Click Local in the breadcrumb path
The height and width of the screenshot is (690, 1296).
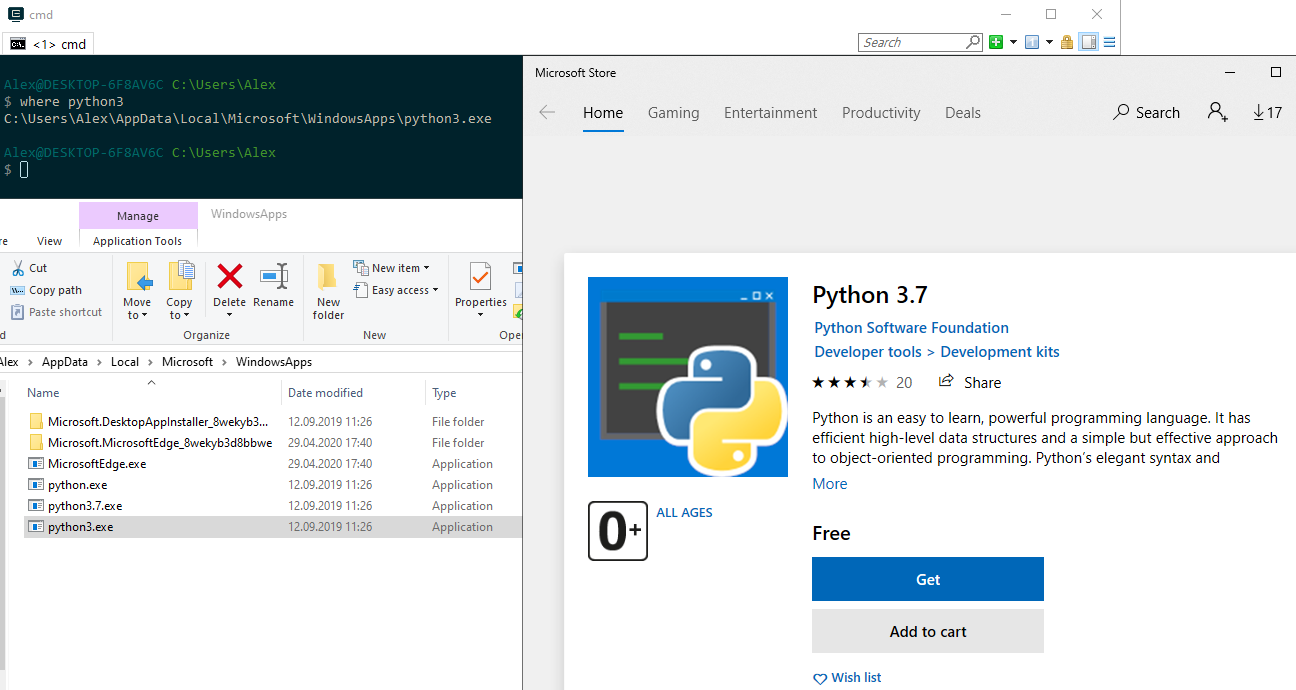tap(125, 362)
